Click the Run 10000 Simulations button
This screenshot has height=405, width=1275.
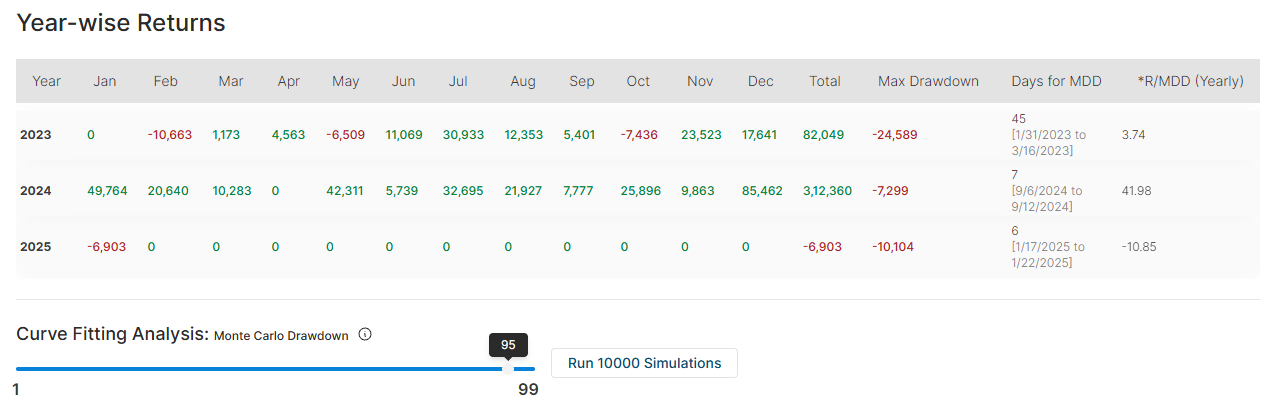click(x=644, y=363)
